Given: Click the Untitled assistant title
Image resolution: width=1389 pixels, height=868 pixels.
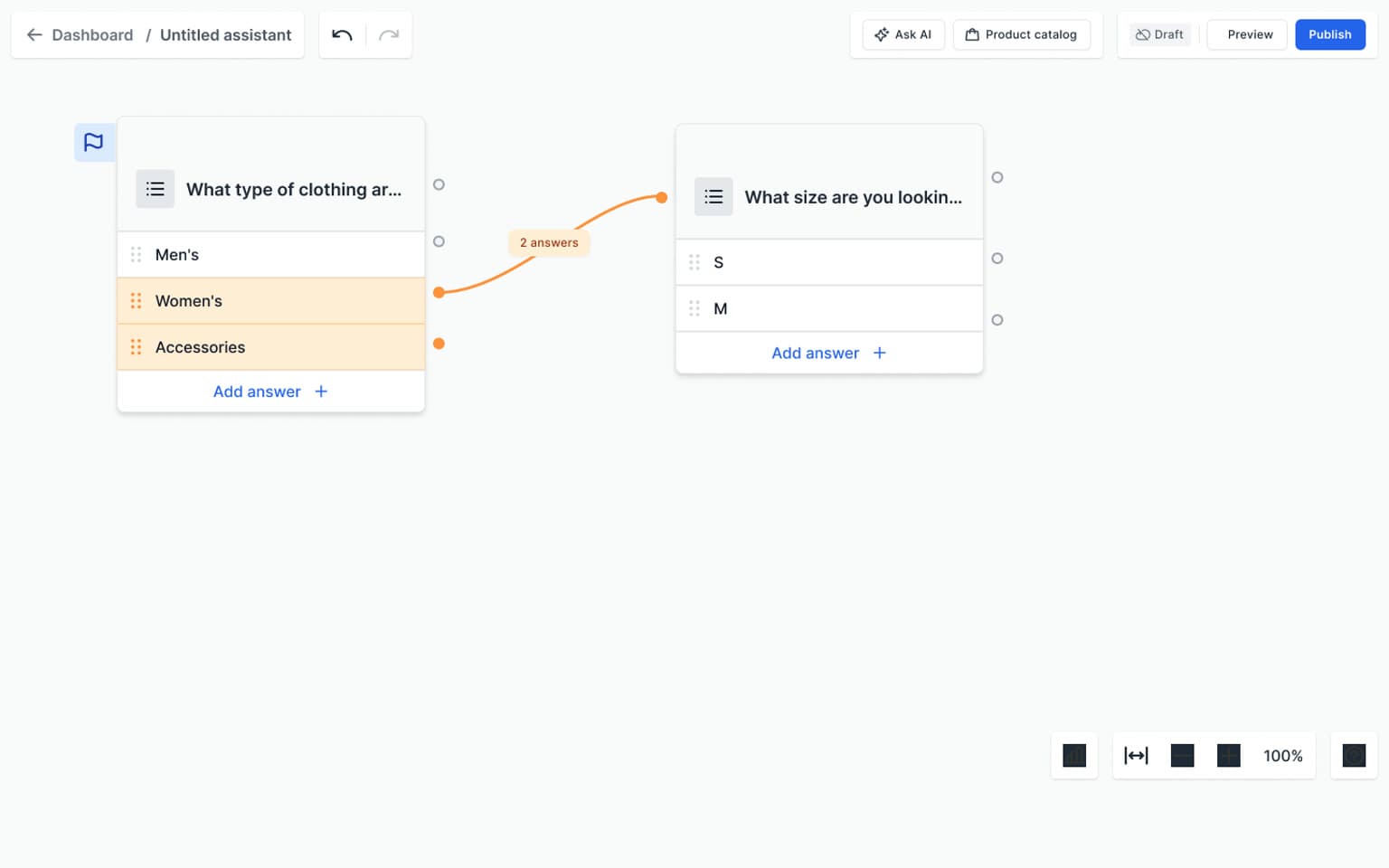Looking at the screenshot, I should [226, 35].
